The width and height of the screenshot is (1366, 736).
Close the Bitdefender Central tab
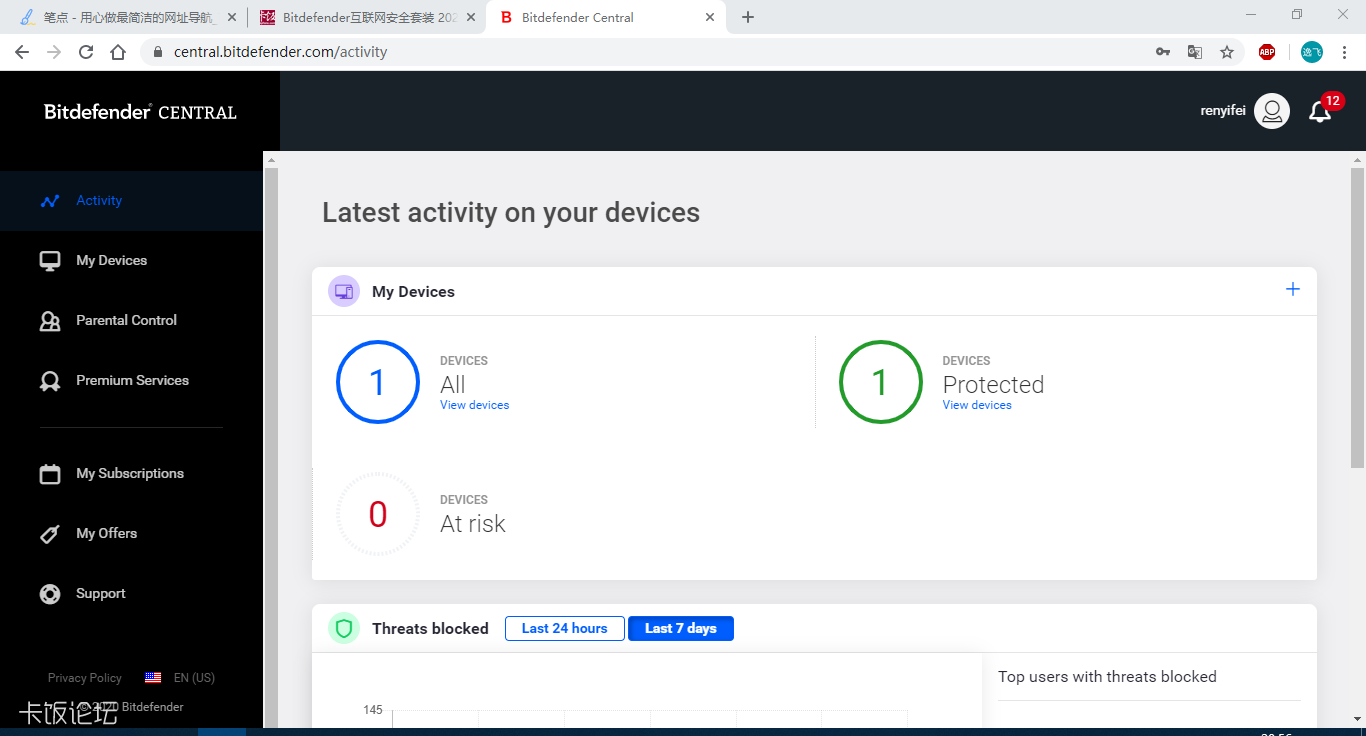(x=711, y=17)
